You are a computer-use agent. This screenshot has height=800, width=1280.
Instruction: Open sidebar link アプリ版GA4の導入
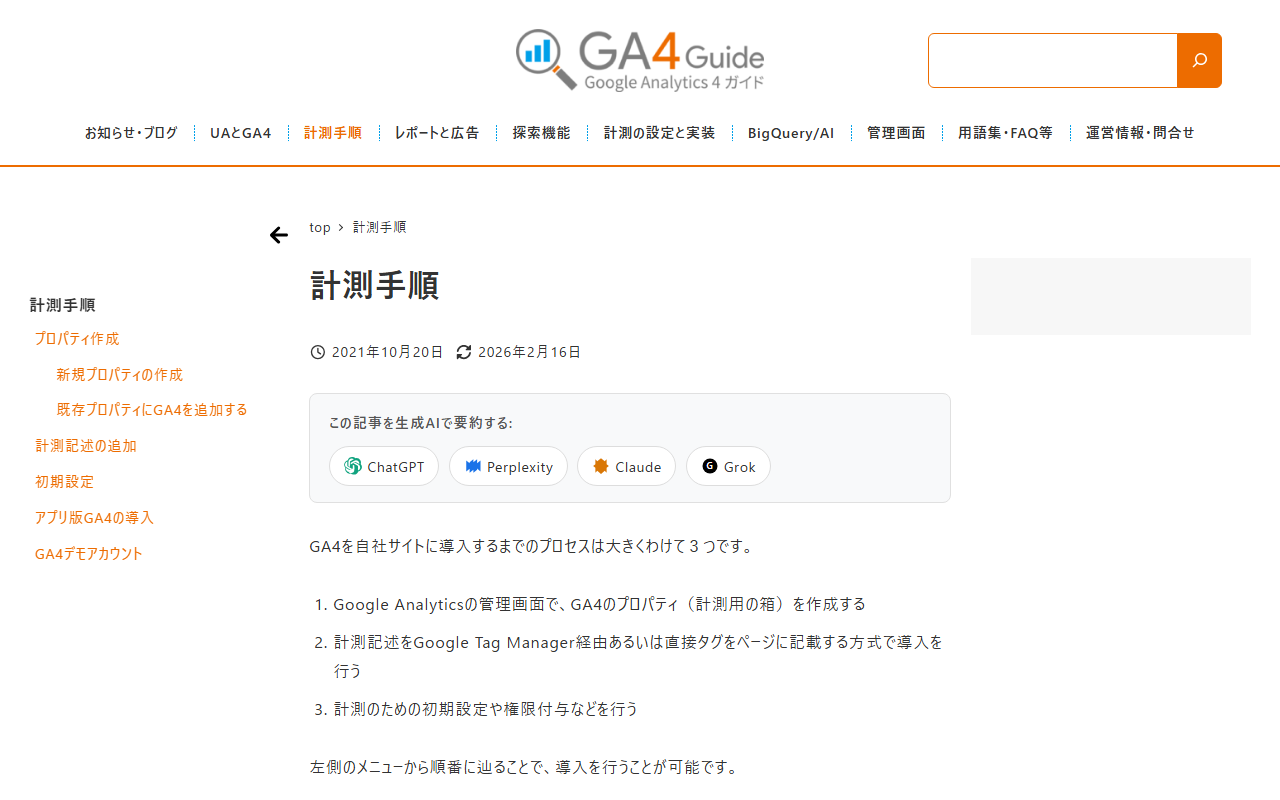point(94,518)
